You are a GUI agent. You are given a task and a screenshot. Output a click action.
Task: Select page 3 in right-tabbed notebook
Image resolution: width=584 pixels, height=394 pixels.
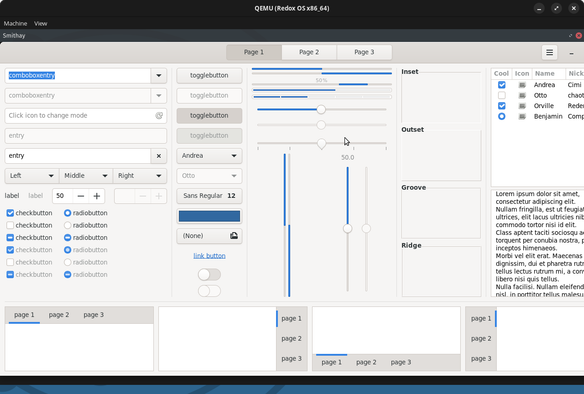[x=292, y=359]
